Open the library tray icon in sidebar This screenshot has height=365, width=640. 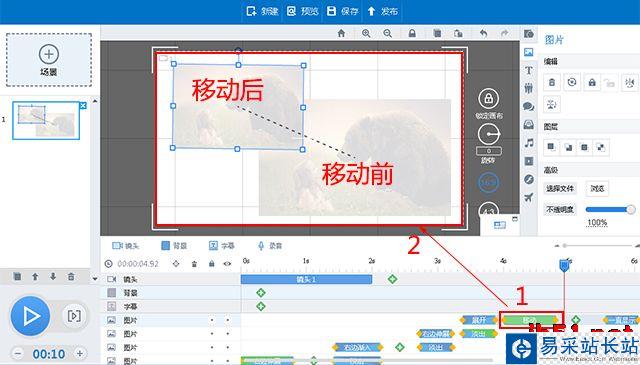click(x=529, y=125)
